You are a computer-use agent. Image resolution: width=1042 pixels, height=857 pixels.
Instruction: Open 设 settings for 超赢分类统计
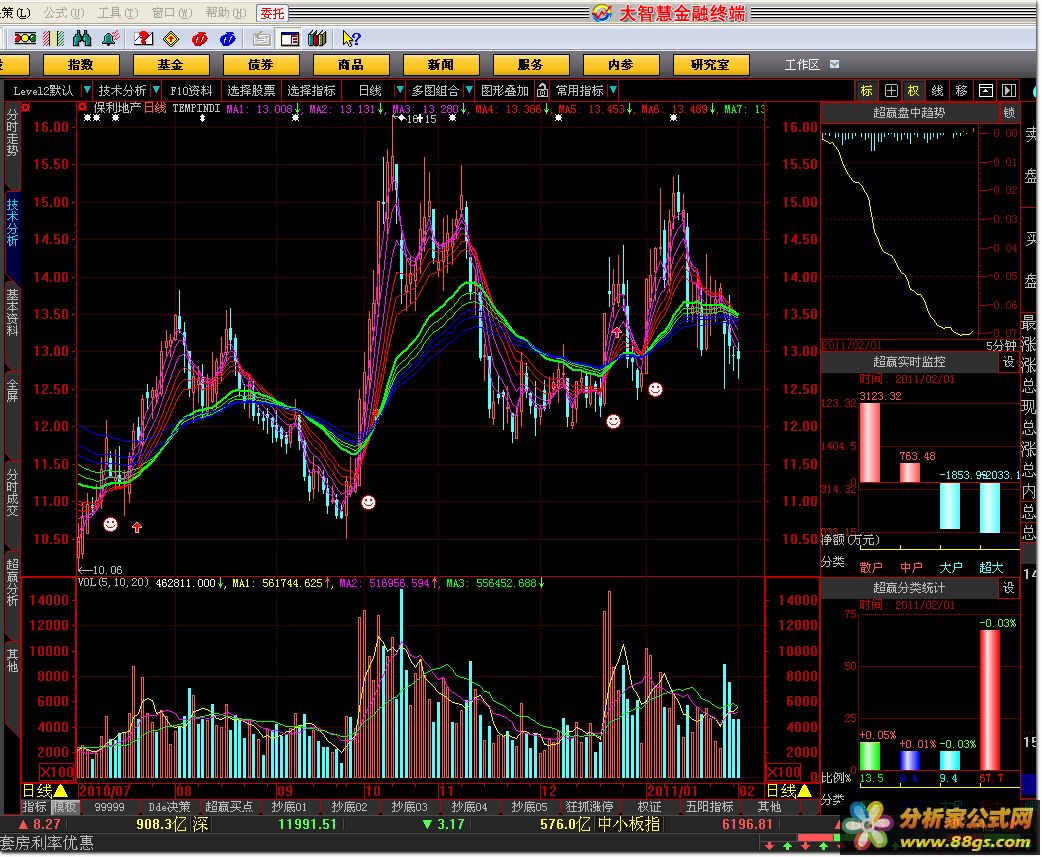[x=1009, y=588]
